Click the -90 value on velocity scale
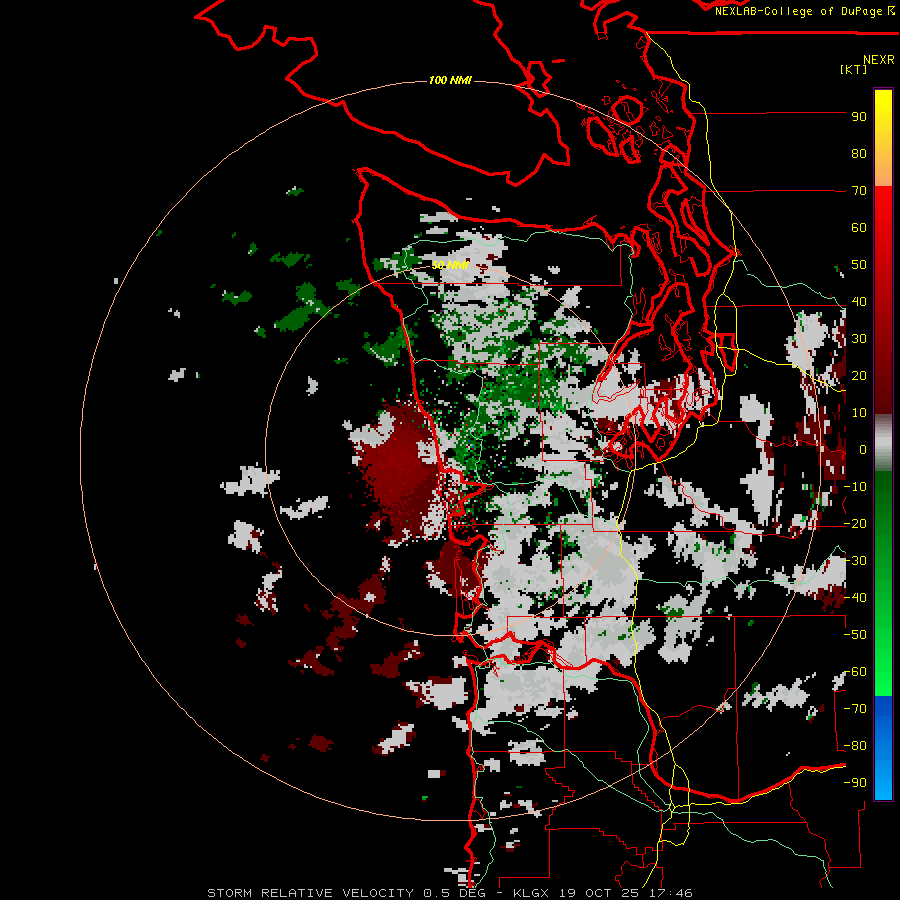Screen dimensions: 900x900 (855, 783)
